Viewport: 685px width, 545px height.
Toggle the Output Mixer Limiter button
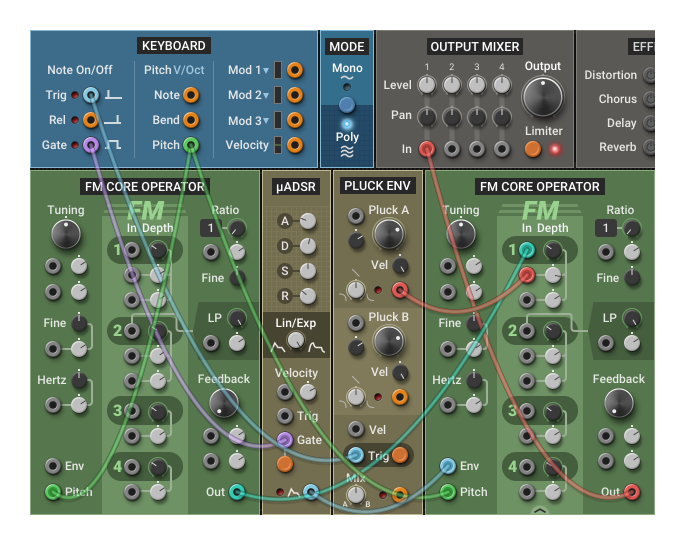click(x=533, y=149)
